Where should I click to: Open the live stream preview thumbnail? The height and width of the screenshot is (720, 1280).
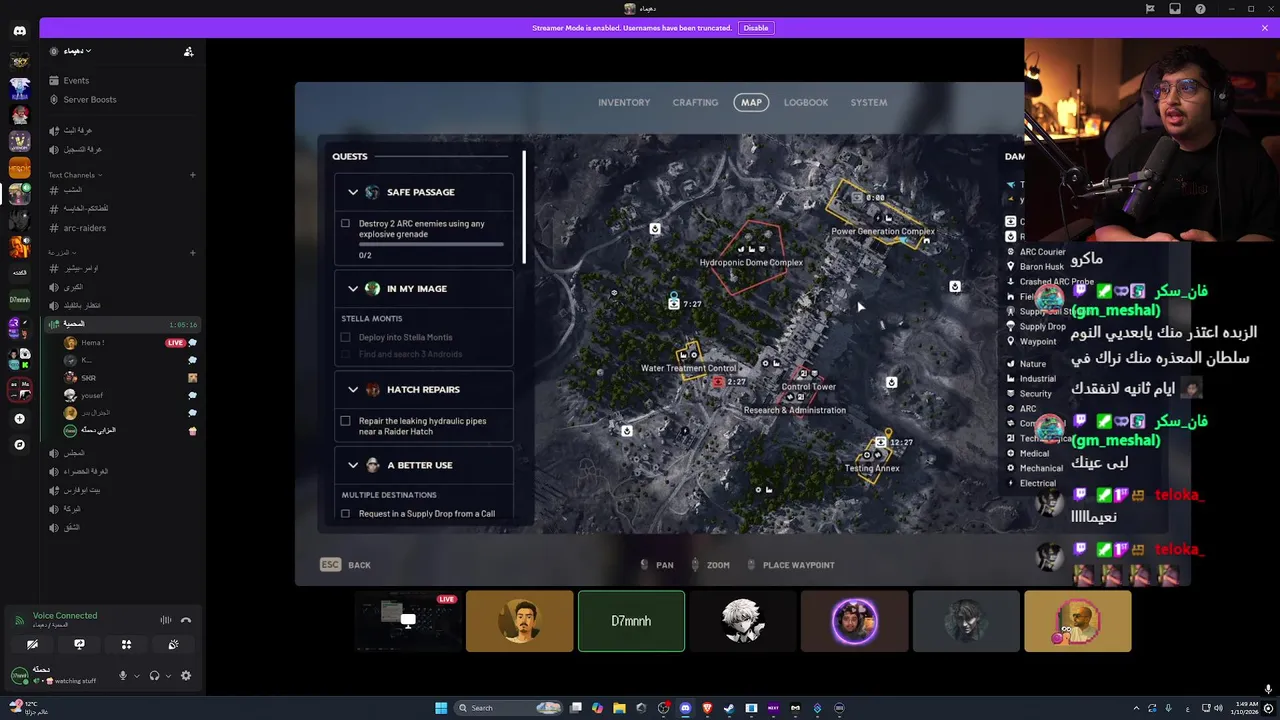(409, 621)
